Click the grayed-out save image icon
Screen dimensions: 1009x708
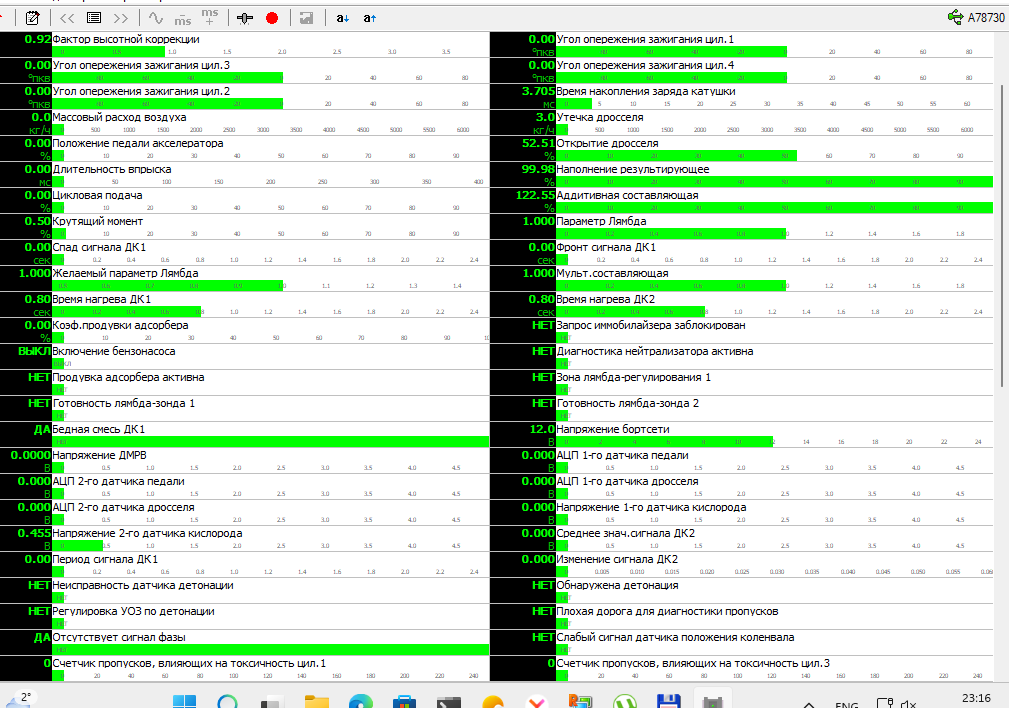point(307,18)
